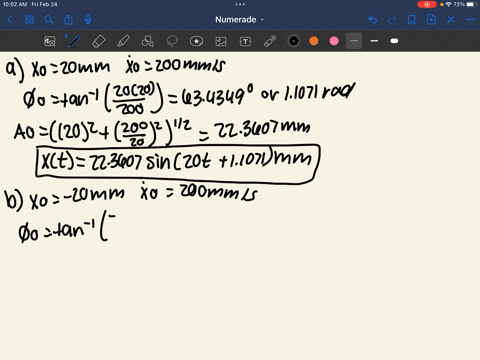Open search with the magnifier icon
This screenshot has width=480, height=360.
click(x=49, y=20)
